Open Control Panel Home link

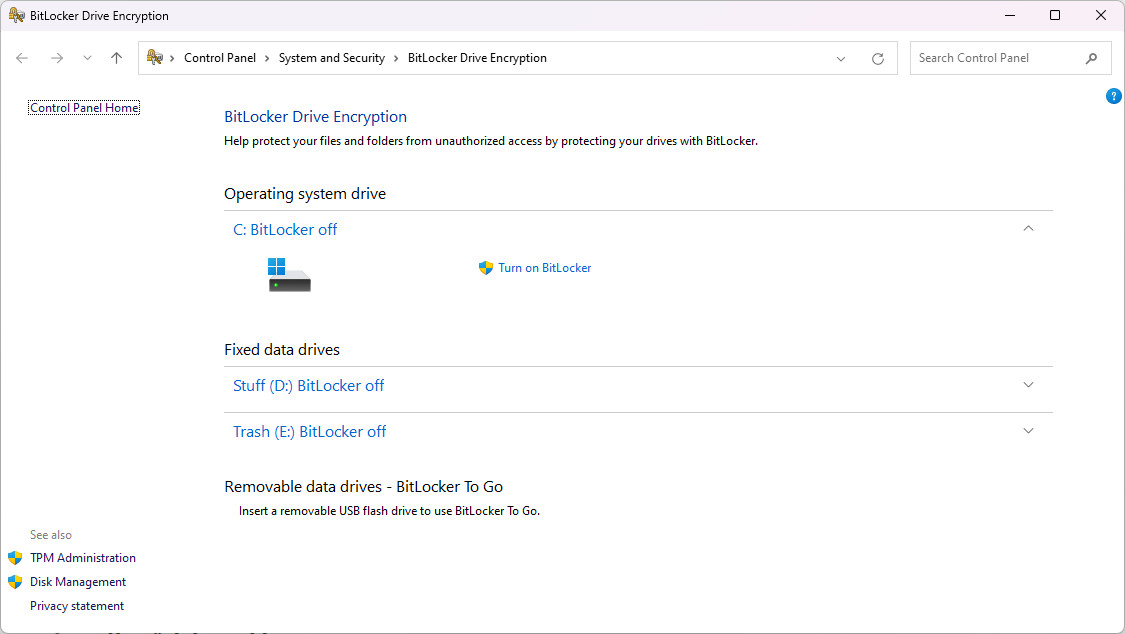[x=84, y=108]
